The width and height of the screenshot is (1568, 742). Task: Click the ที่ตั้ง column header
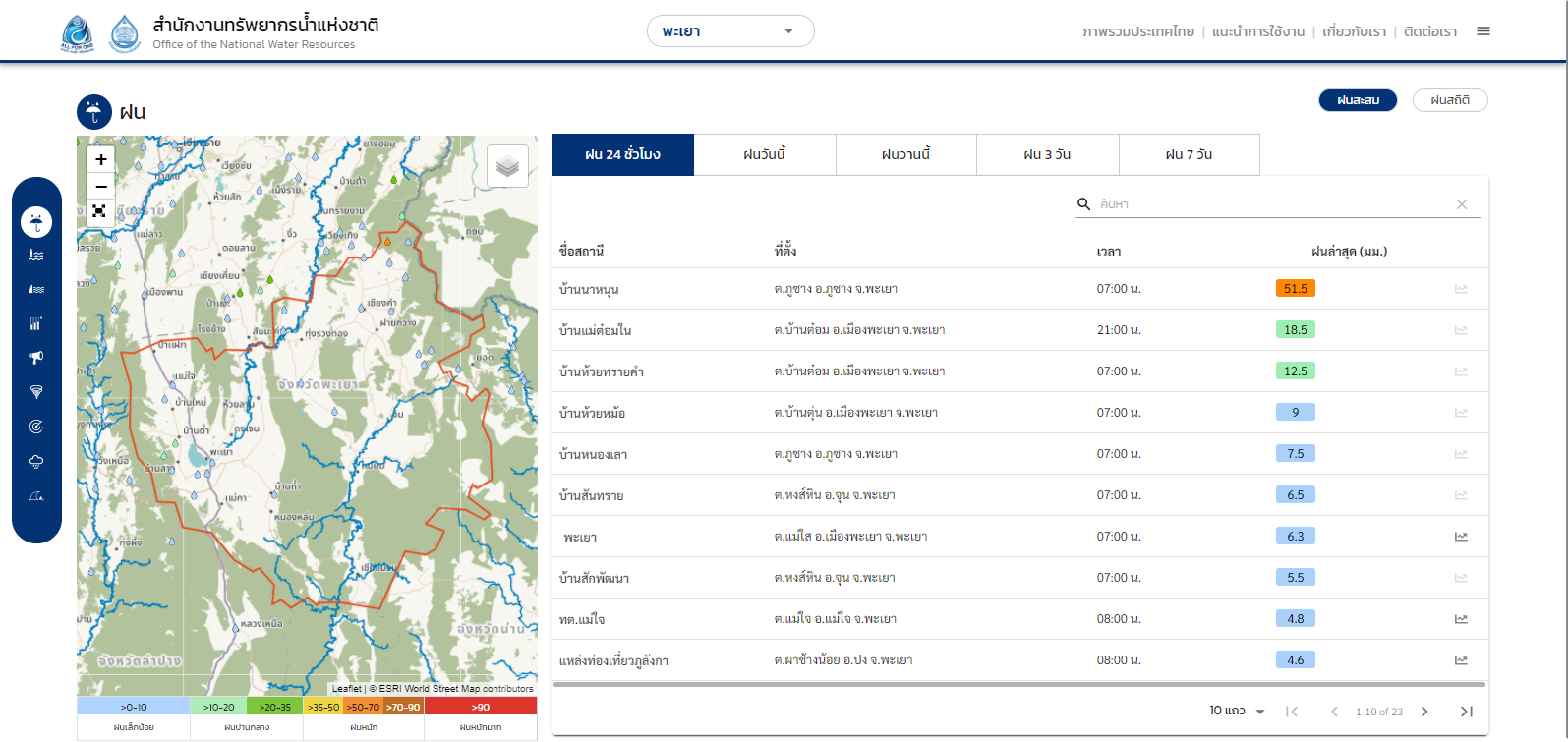click(785, 252)
